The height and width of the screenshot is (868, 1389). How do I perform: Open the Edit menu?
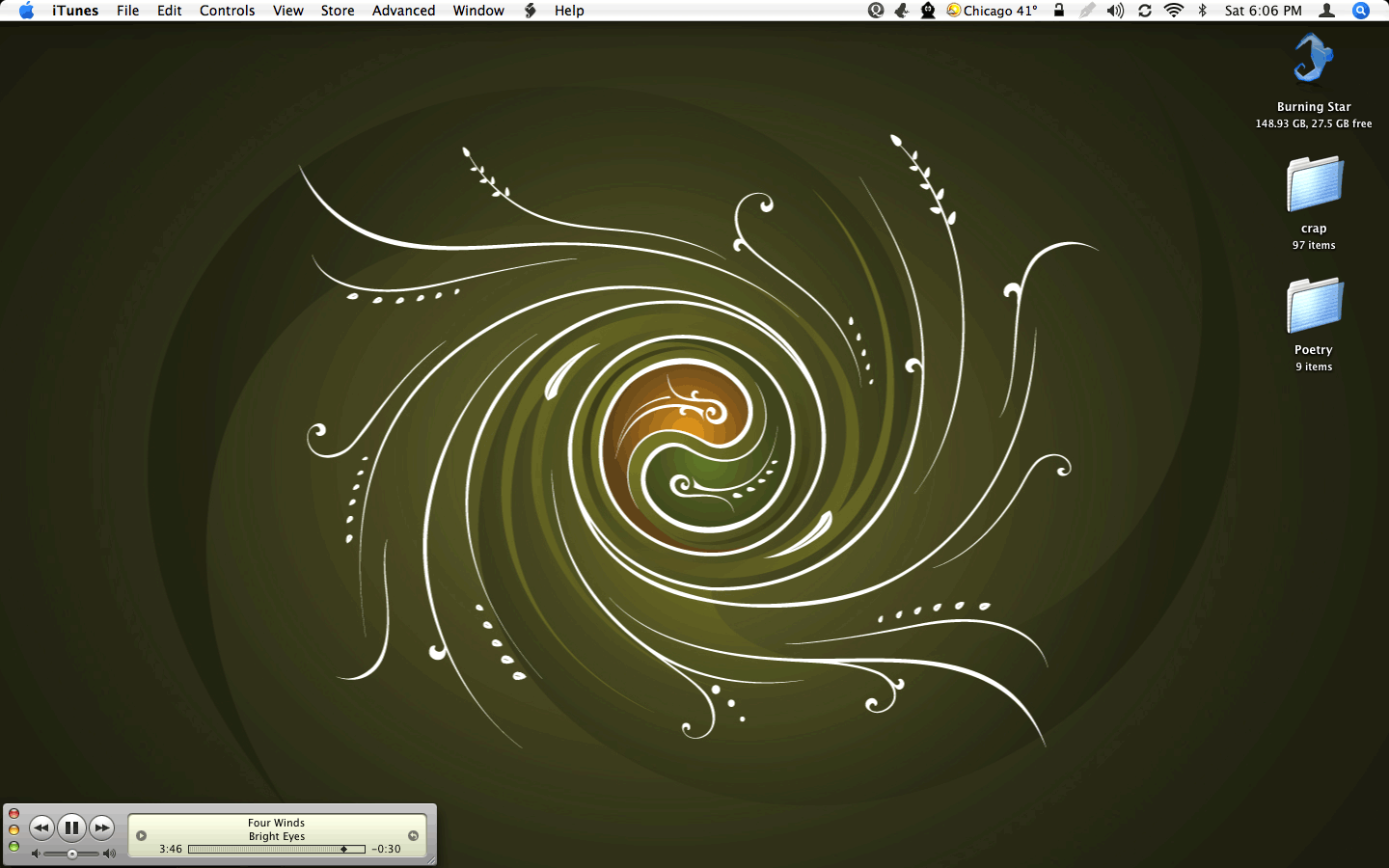coord(170,11)
